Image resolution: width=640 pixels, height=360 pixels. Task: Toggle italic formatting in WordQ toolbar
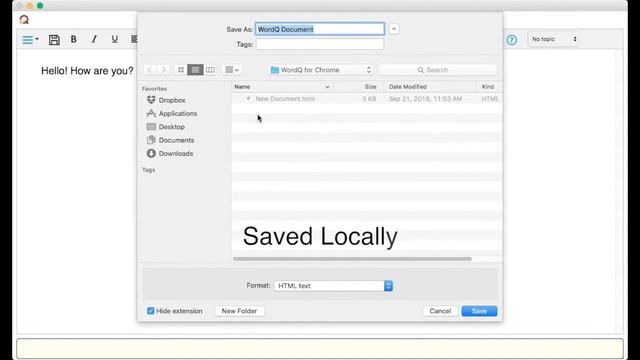click(x=94, y=39)
